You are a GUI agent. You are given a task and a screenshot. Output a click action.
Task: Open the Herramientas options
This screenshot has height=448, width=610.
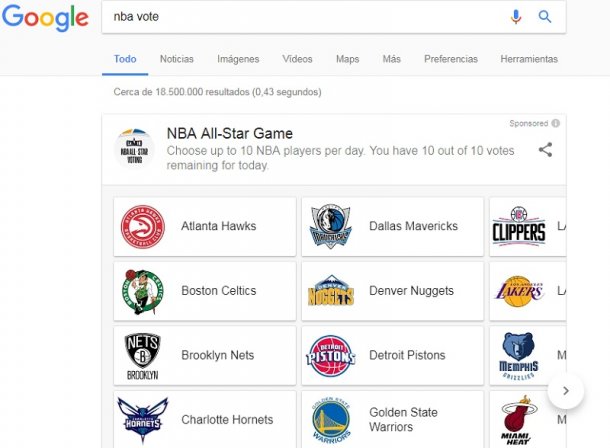[528, 59]
